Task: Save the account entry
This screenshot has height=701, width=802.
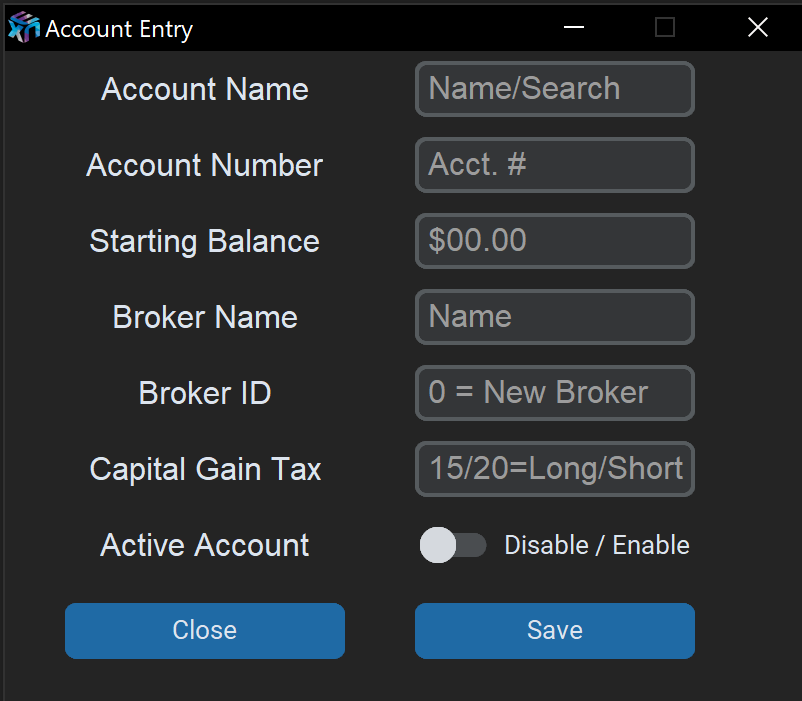Action: pos(554,630)
